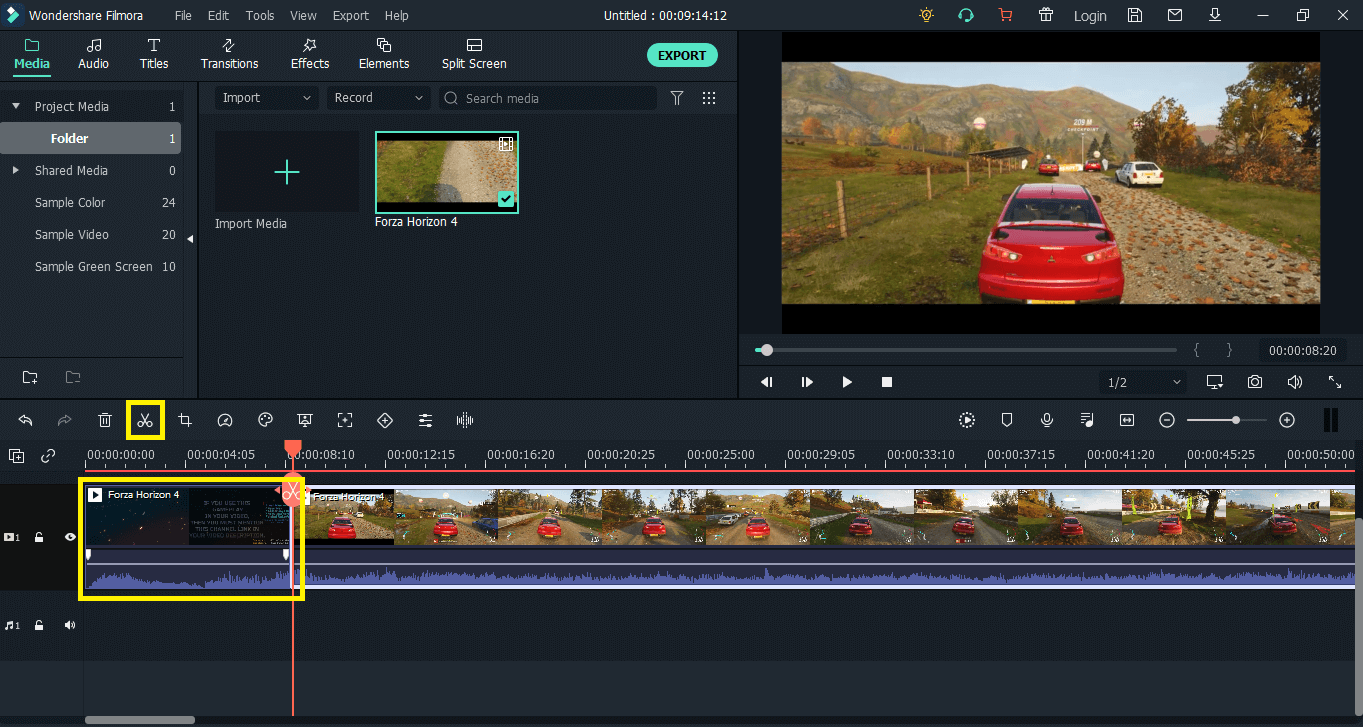Image resolution: width=1363 pixels, height=727 pixels.
Task: Select the Crop tool icon
Action: point(185,420)
